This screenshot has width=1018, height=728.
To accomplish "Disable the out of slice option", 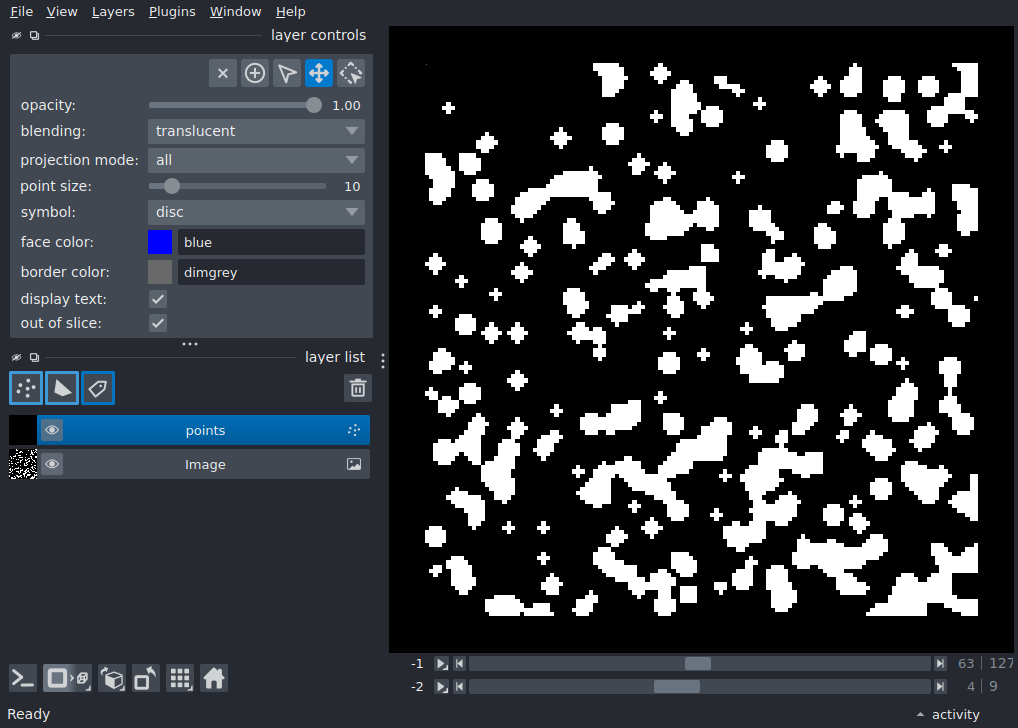I will 158,323.
